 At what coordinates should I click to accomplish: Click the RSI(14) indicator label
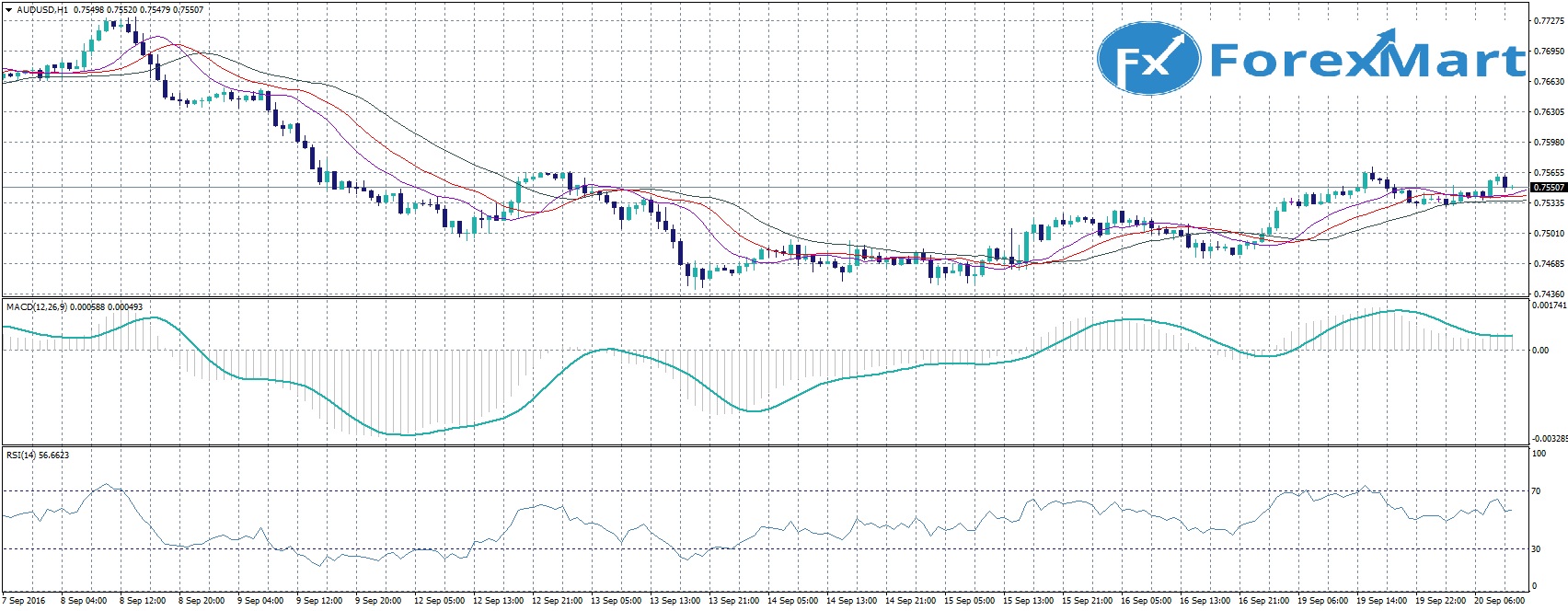coord(22,455)
